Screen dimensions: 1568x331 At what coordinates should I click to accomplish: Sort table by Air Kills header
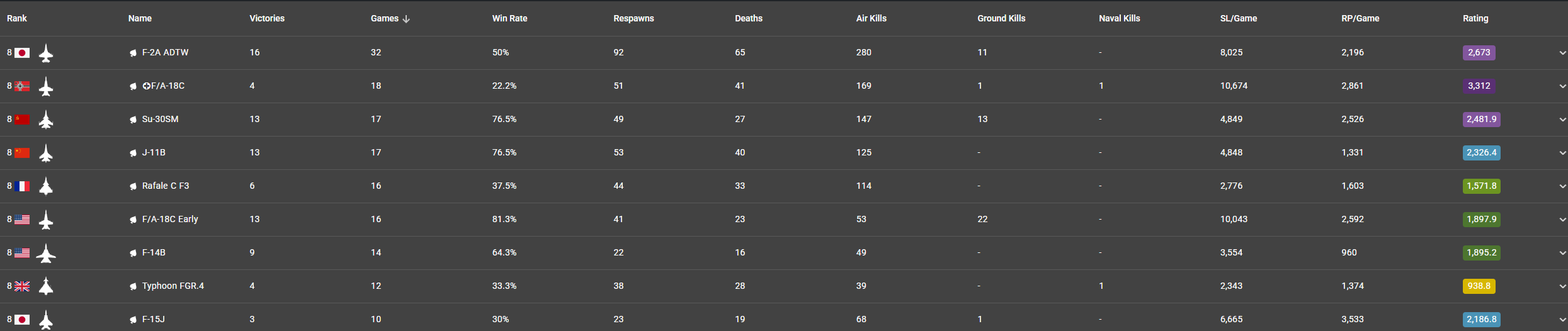(871, 18)
